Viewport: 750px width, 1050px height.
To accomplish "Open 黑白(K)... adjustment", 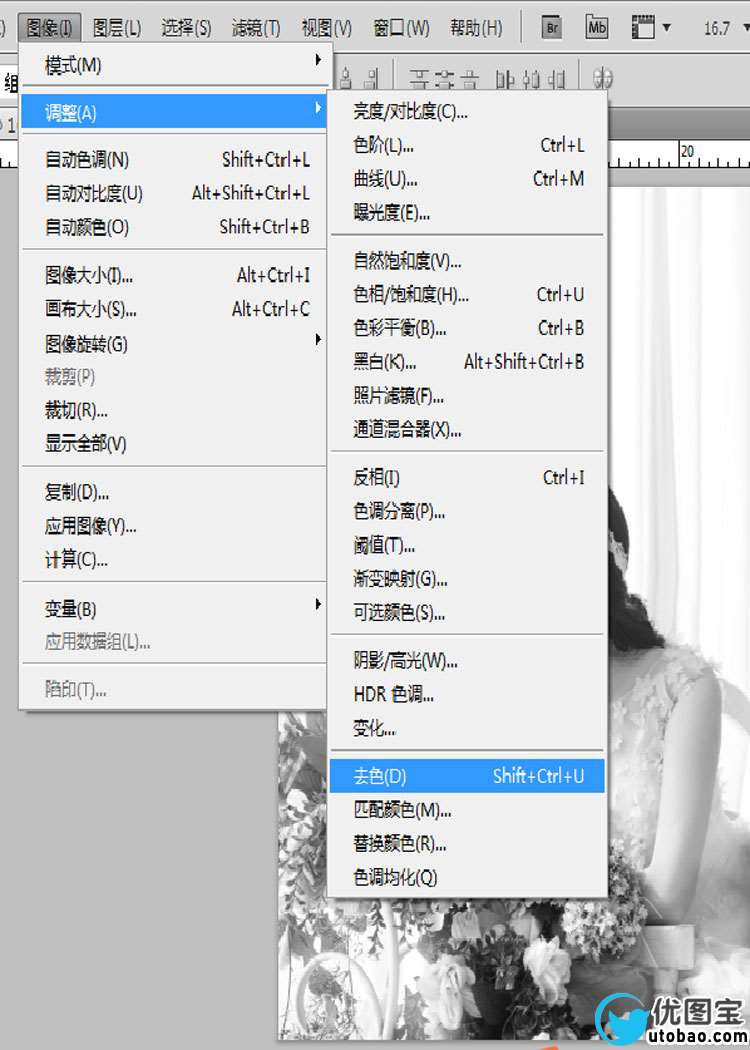I will pyautogui.click(x=467, y=362).
